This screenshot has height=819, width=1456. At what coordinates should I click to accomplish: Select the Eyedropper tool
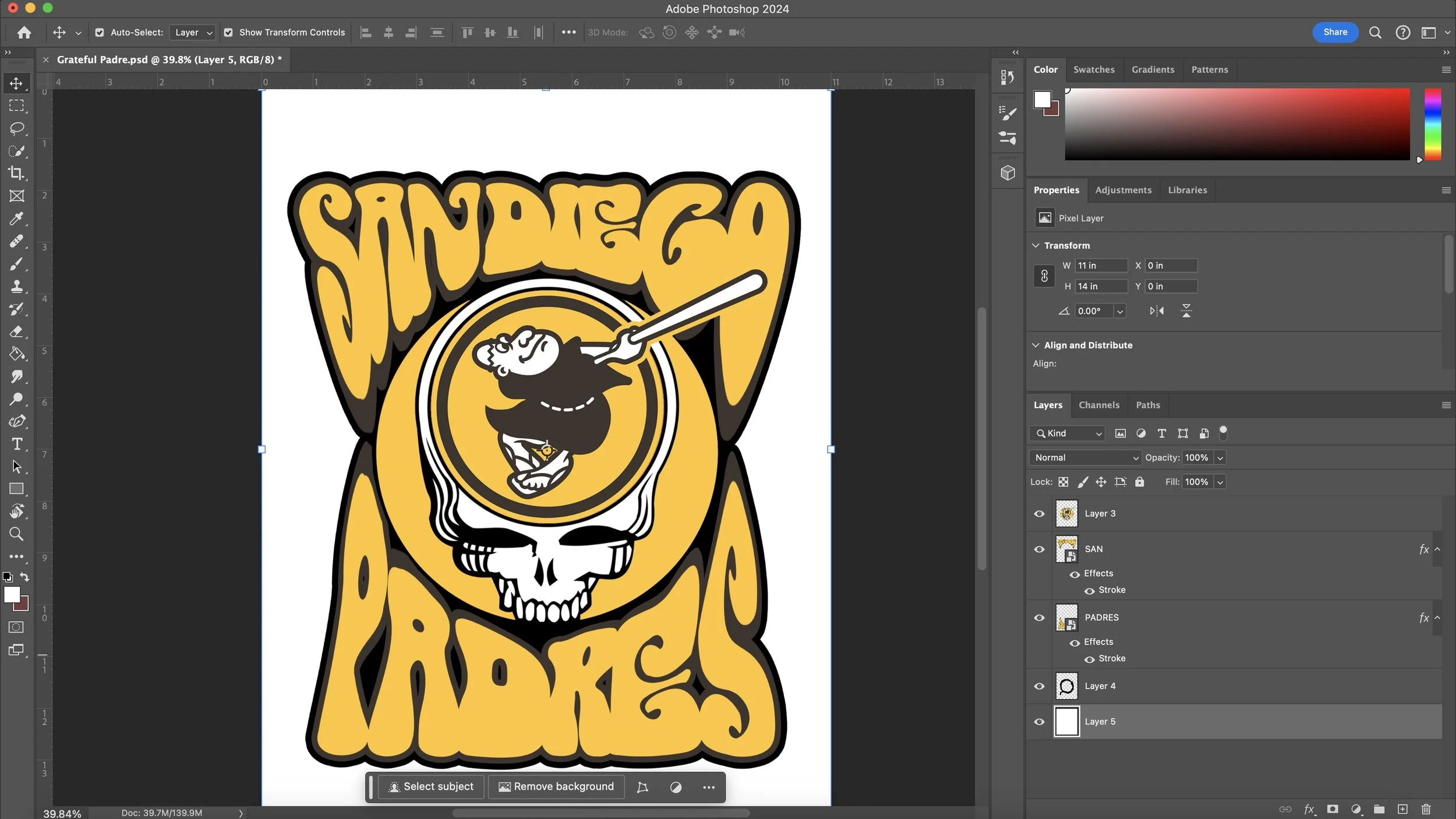pyautogui.click(x=16, y=218)
